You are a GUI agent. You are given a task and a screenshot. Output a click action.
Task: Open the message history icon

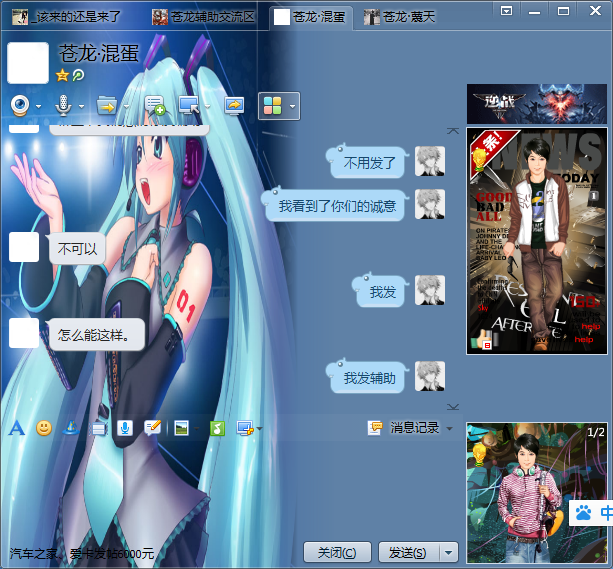tap(375, 428)
